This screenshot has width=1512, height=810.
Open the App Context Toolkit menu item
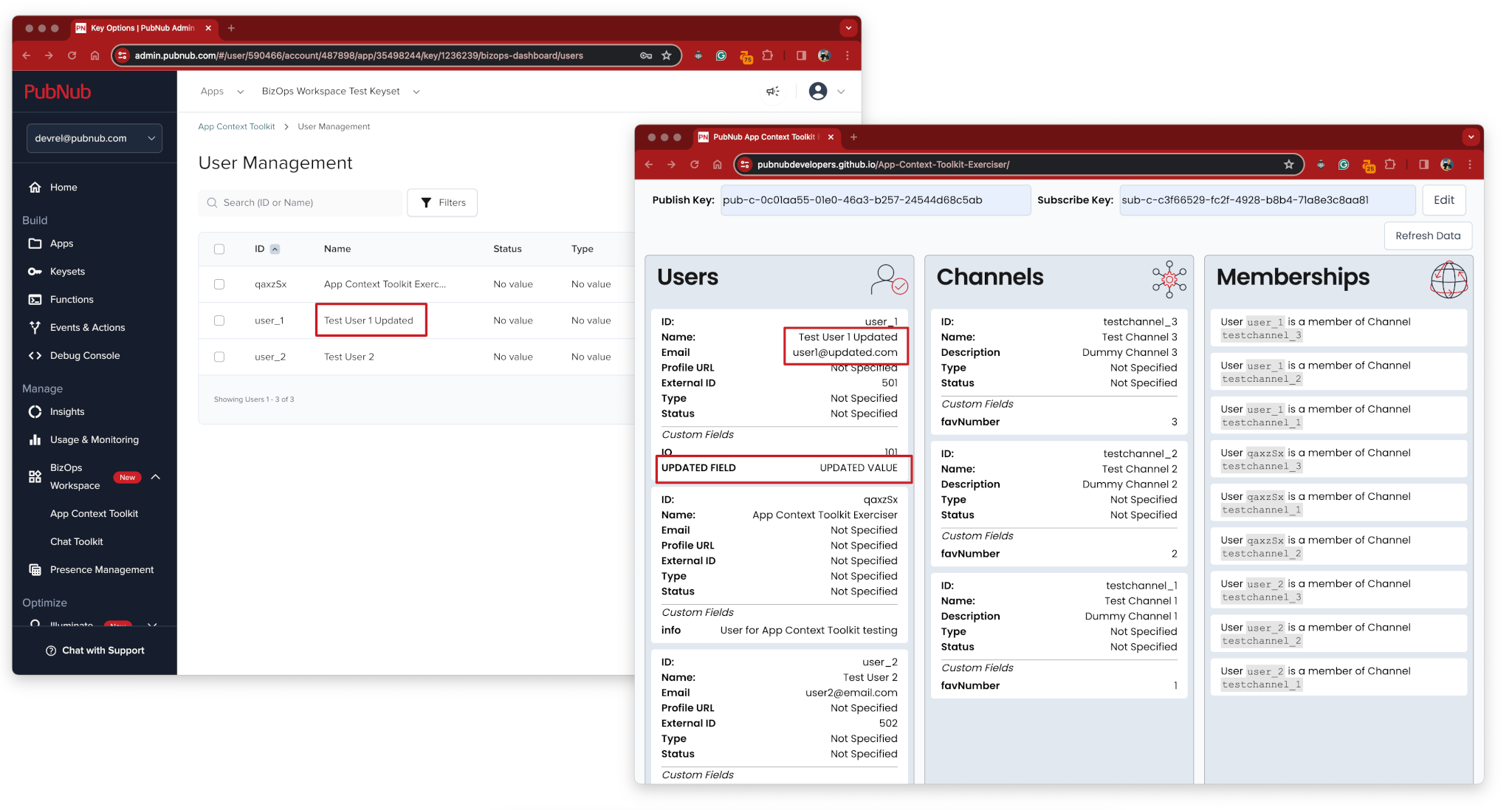point(93,513)
